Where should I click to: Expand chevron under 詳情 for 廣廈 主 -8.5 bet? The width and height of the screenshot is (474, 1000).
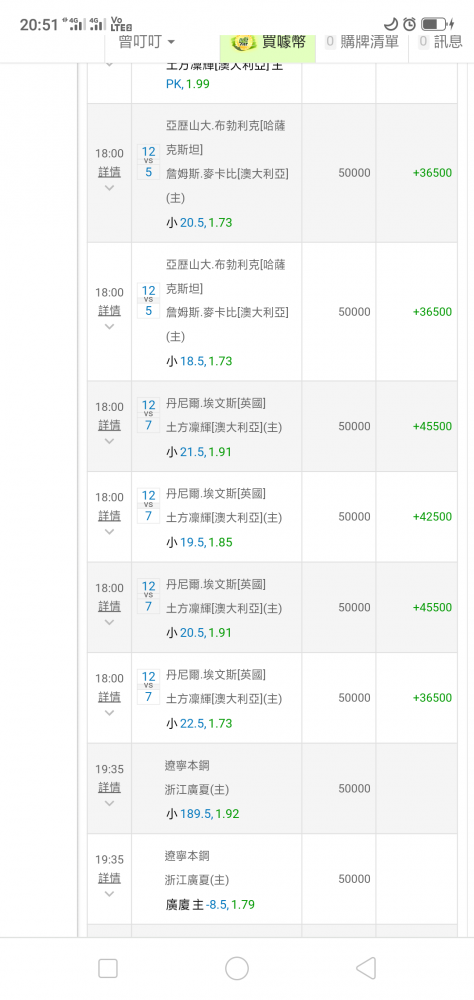[109, 894]
